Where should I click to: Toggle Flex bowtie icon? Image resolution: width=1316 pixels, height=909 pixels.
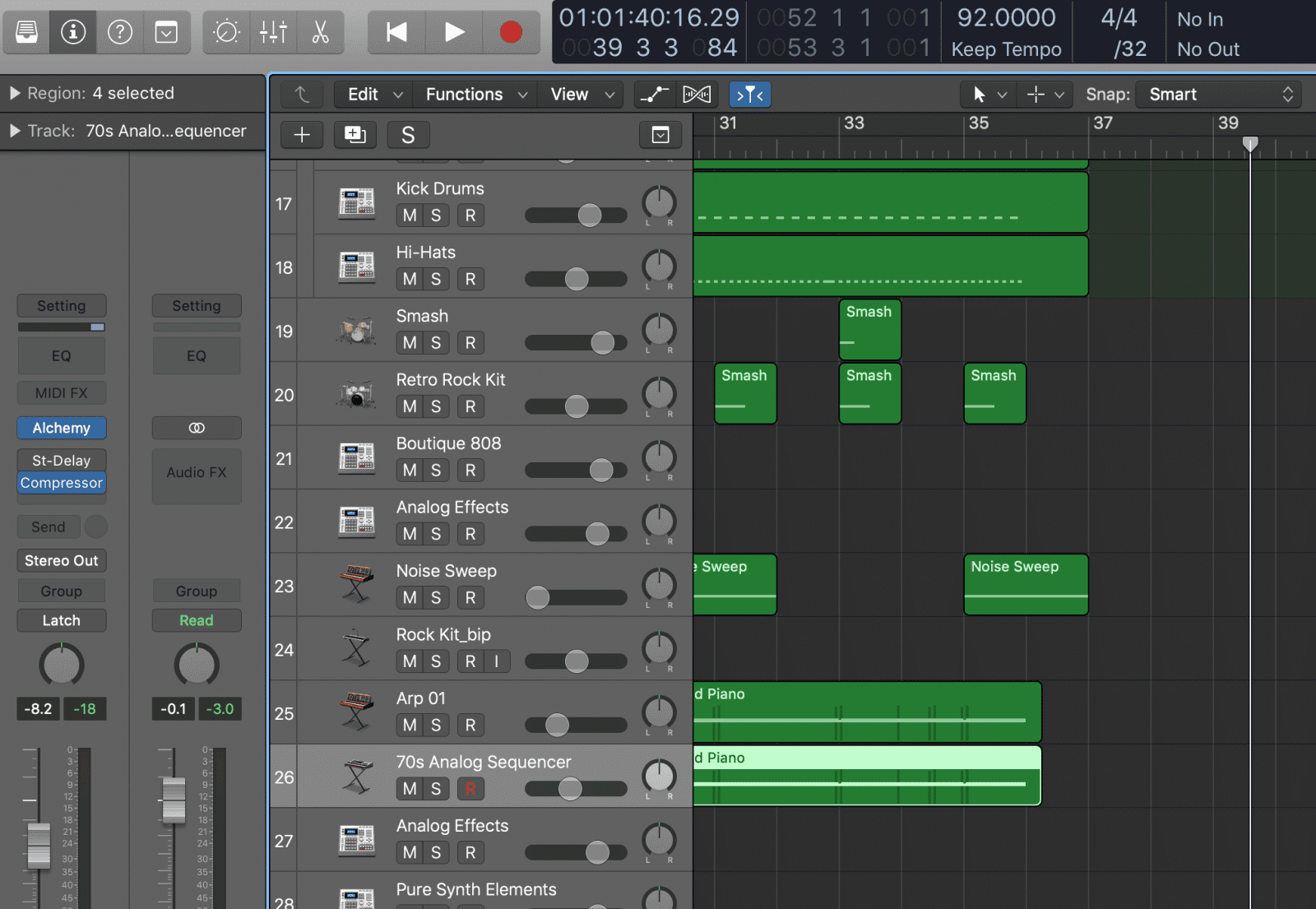(697, 95)
